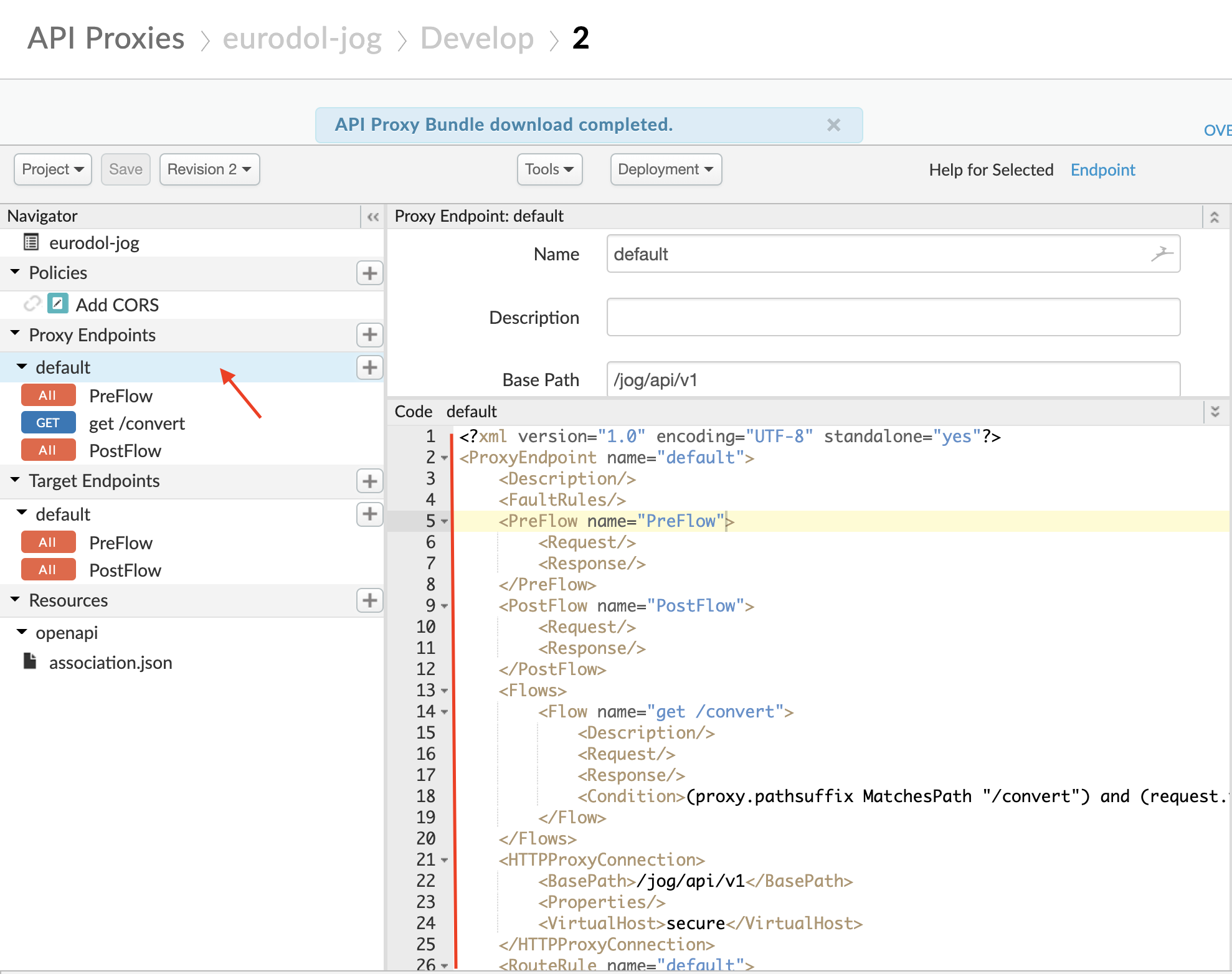The image size is (1232, 974).
Task: Collapse the Resources section
Action: click(15, 599)
